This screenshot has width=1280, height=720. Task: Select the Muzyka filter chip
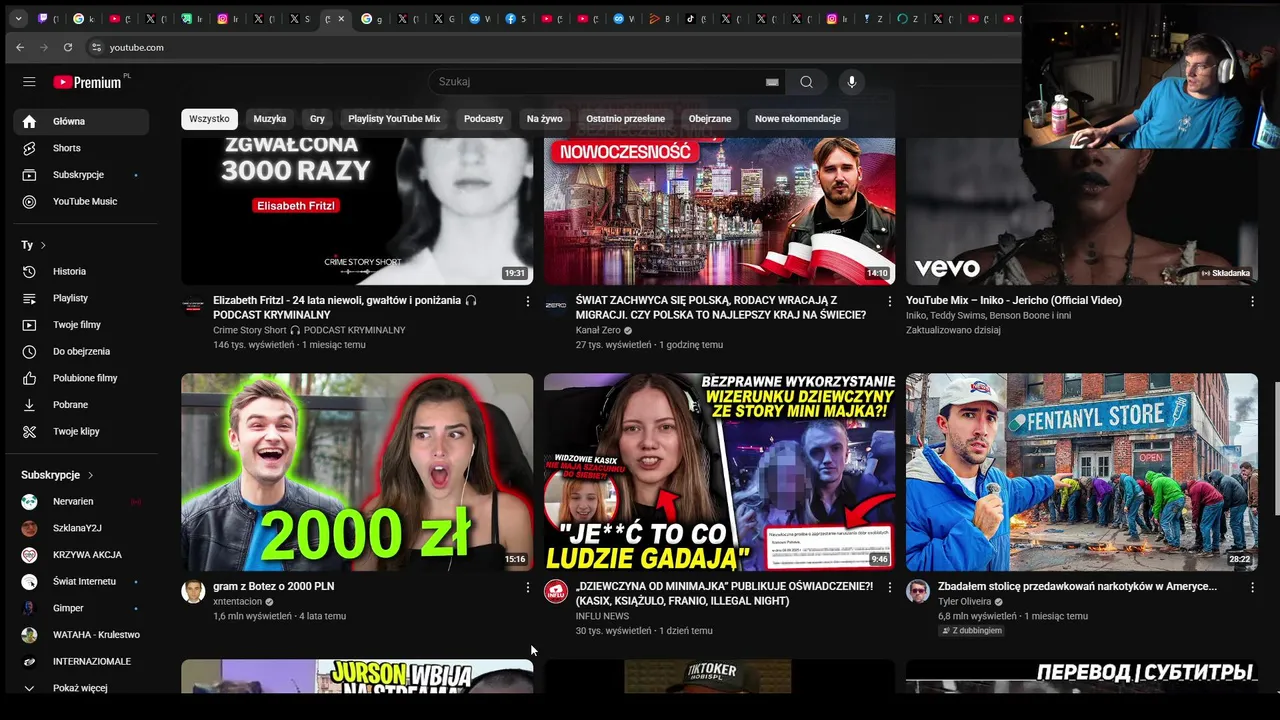pyautogui.click(x=270, y=119)
